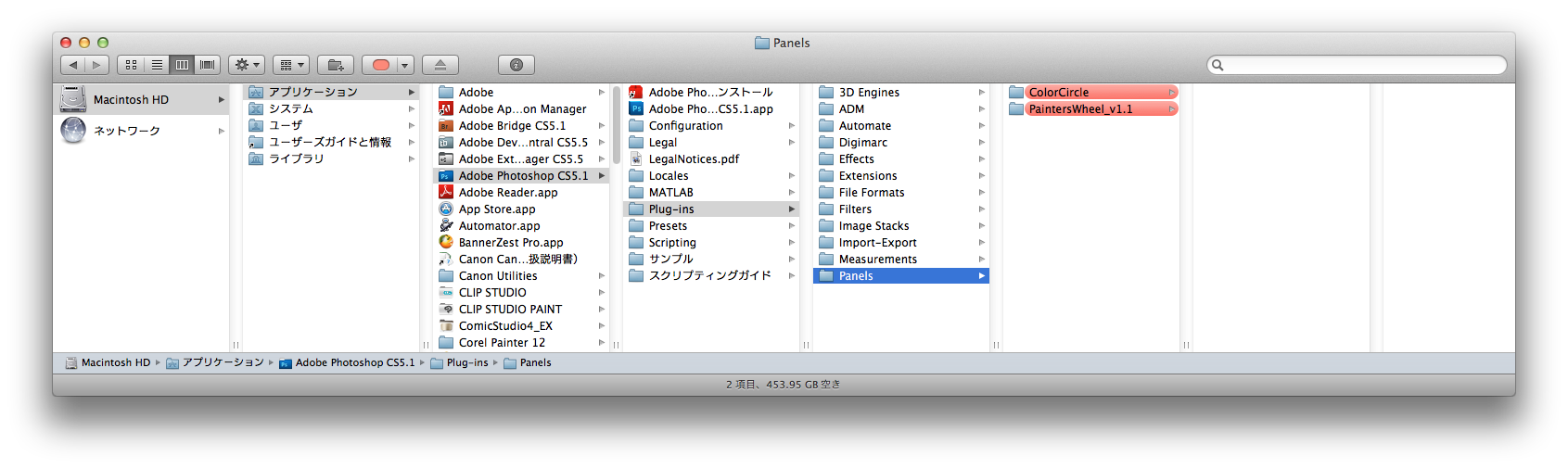Select the ComicStudio4_EX folder icon
Viewport: 1568px width, 469px height.
pyautogui.click(x=446, y=325)
